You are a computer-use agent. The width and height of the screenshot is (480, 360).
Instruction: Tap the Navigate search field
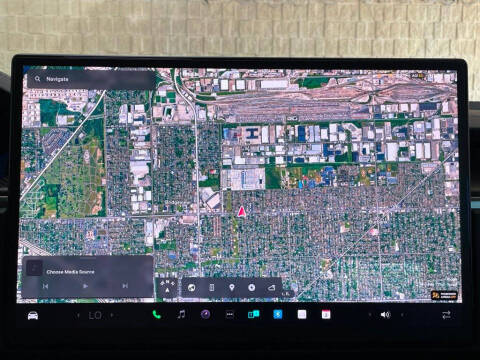tap(91, 79)
